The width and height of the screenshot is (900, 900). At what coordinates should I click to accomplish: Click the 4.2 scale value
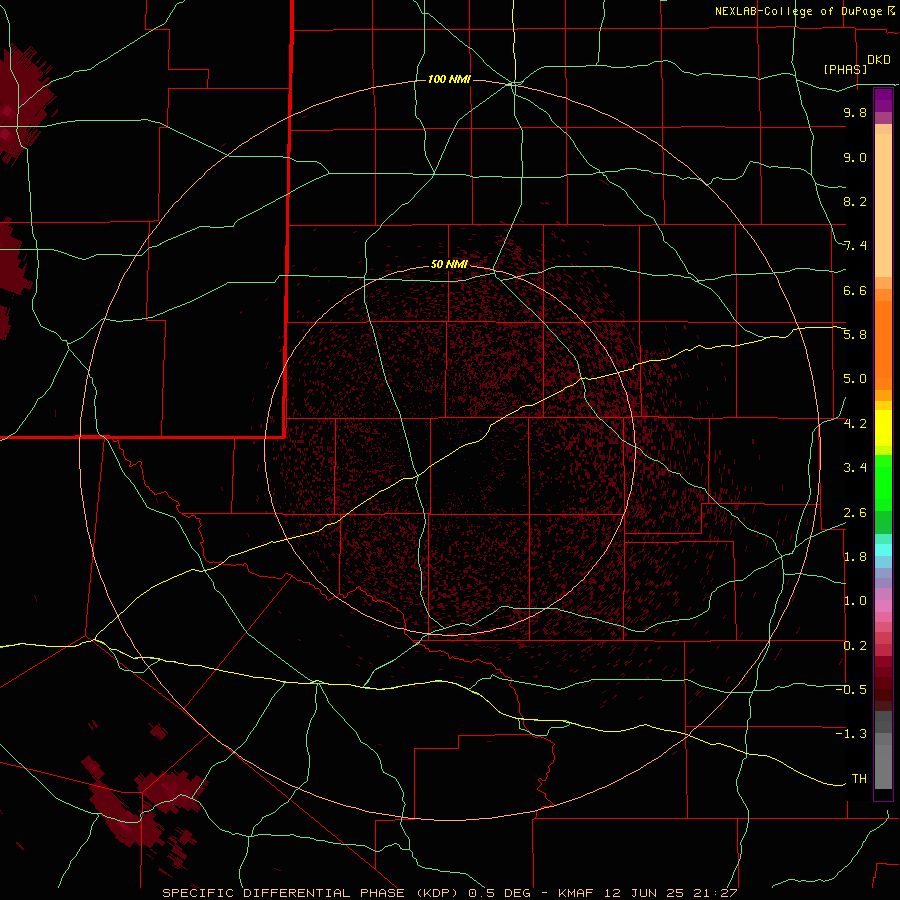[855, 424]
